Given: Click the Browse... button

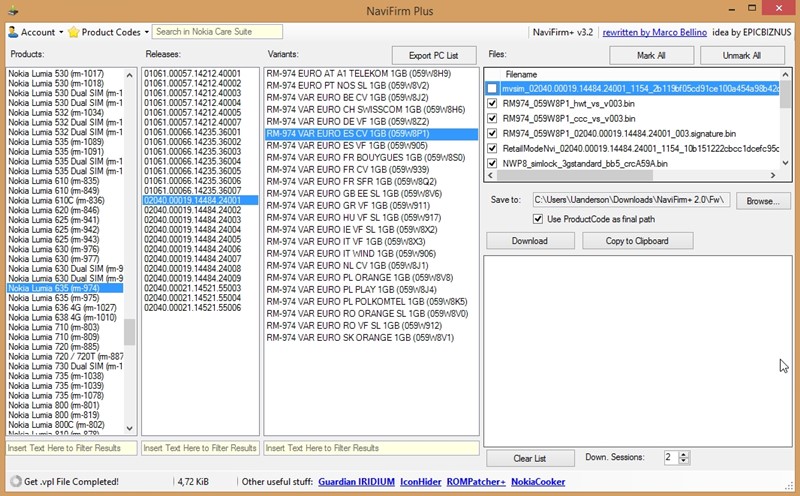Looking at the screenshot, I should [x=763, y=201].
